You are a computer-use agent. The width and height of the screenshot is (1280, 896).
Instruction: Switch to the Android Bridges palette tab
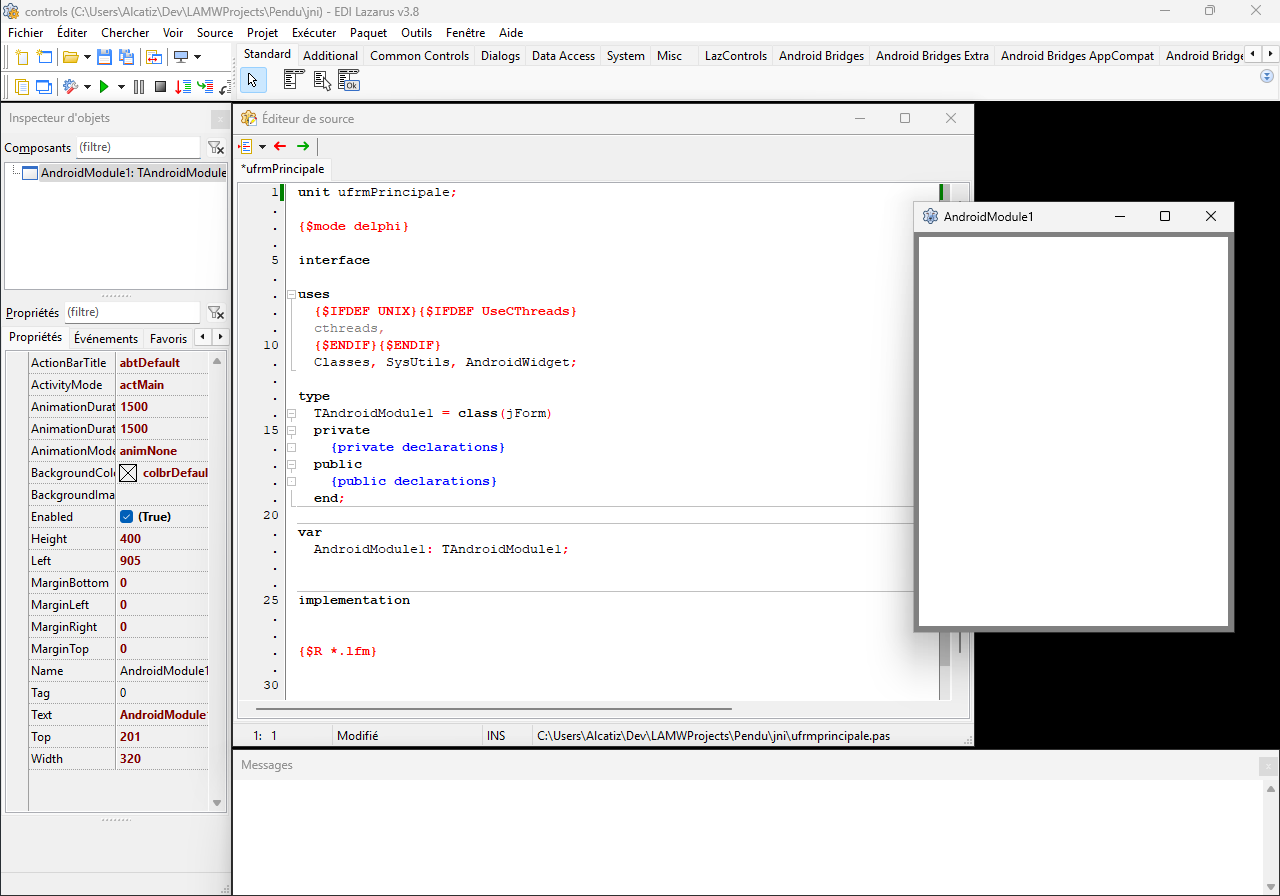coord(821,56)
